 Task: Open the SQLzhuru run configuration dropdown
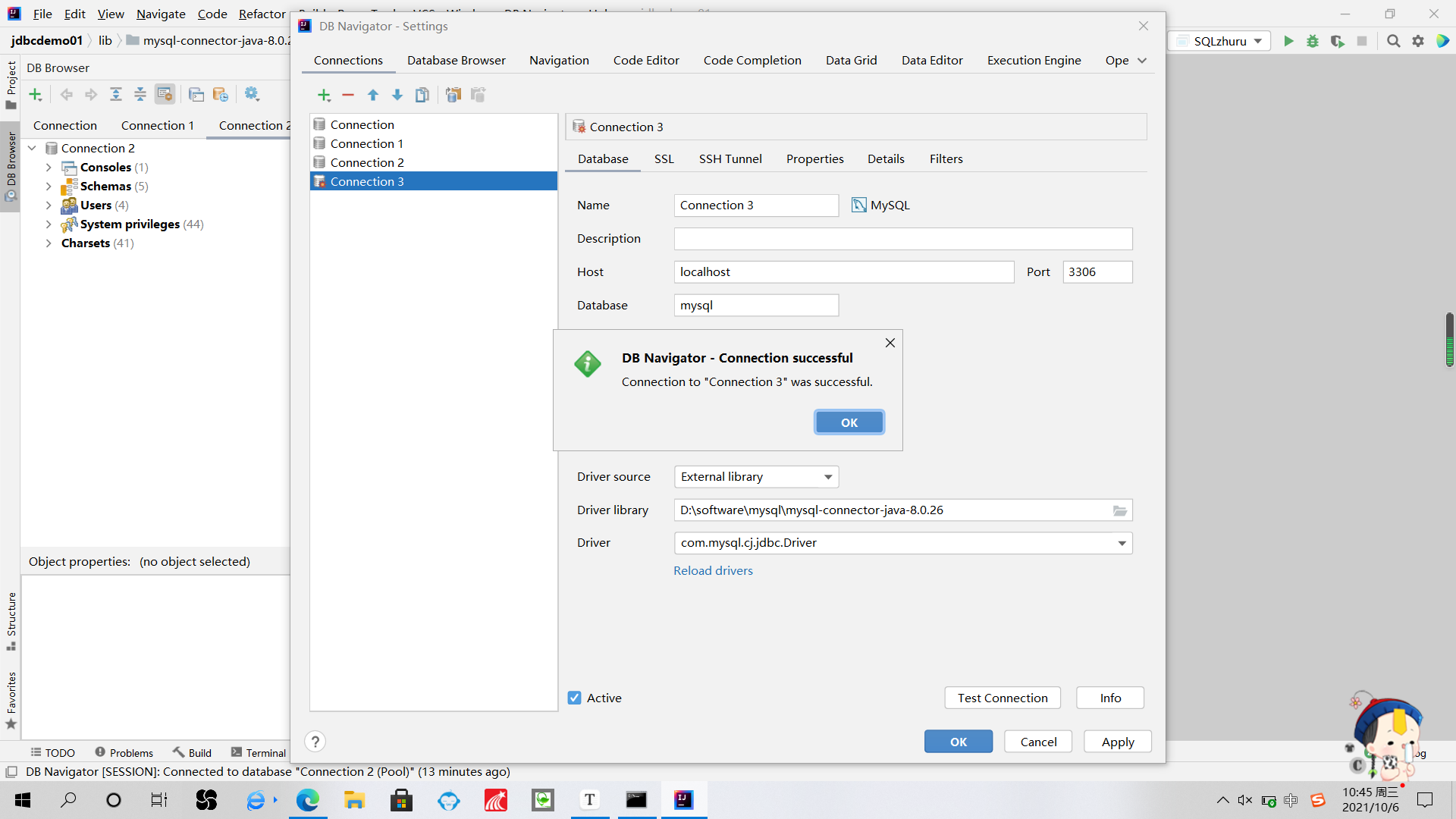(x=1257, y=42)
